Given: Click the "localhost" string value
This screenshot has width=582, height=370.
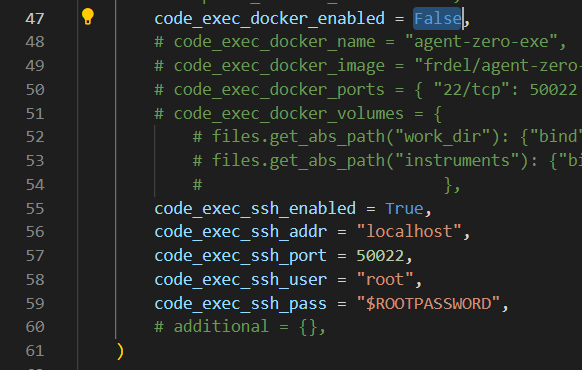Looking at the screenshot, I should coord(409,232).
